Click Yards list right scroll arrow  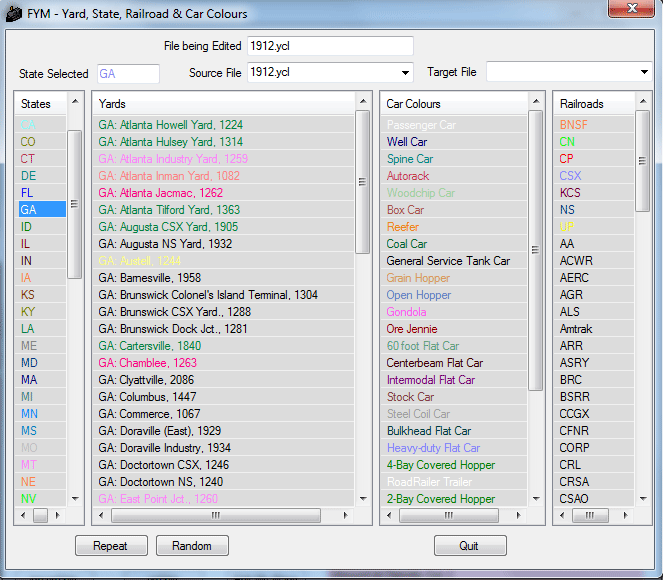click(x=345, y=515)
